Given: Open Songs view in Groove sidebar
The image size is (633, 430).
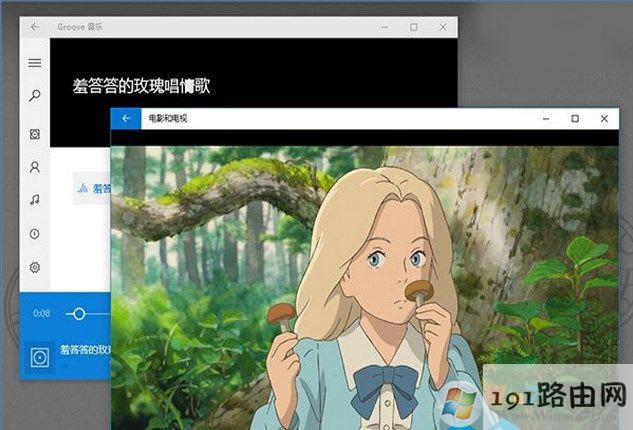Looking at the screenshot, I should 35,200.
